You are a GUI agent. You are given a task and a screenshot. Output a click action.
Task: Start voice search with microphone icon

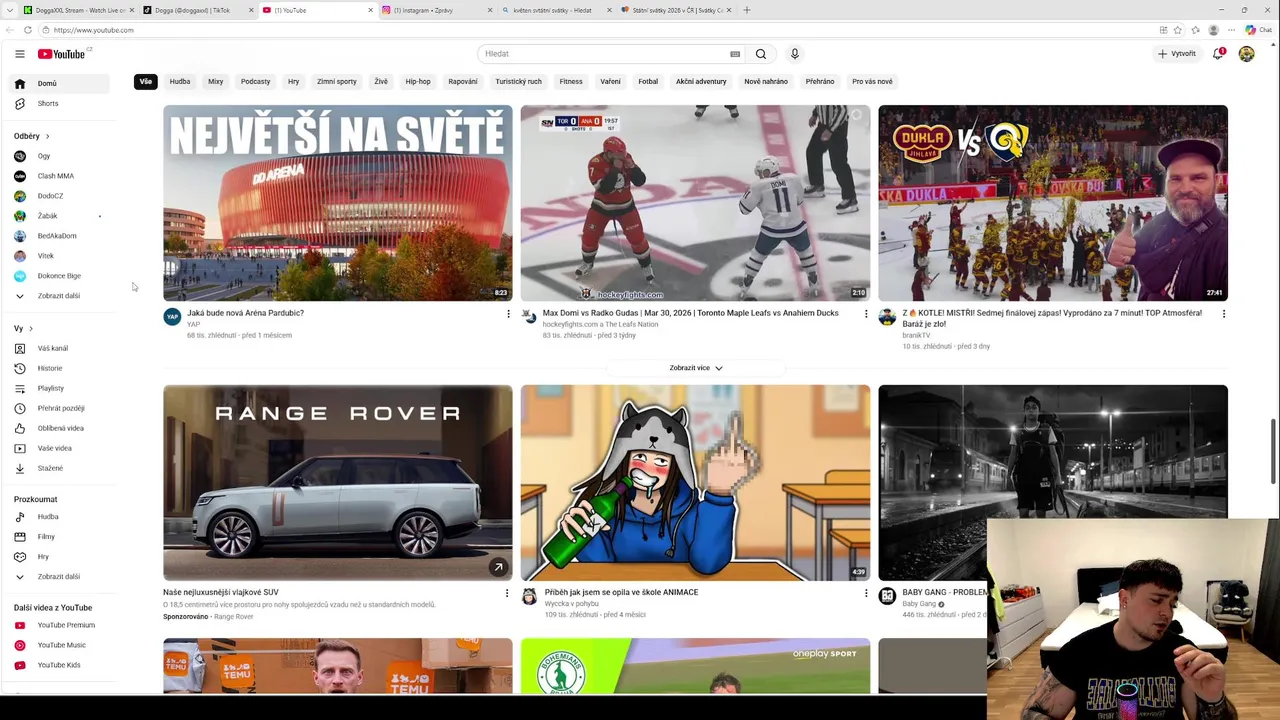point(795,54)
